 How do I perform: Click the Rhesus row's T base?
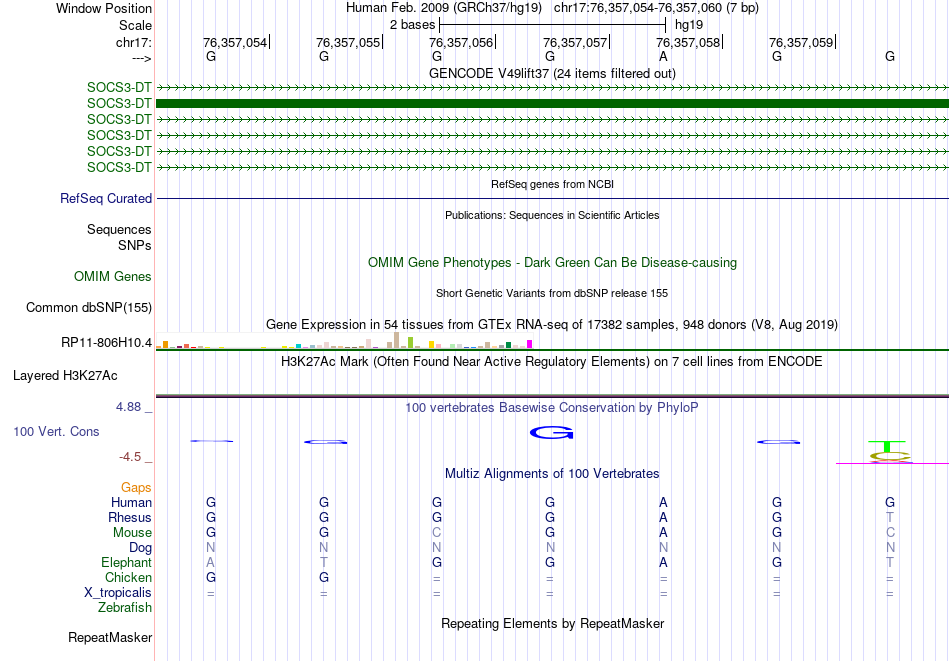[889, 517]
